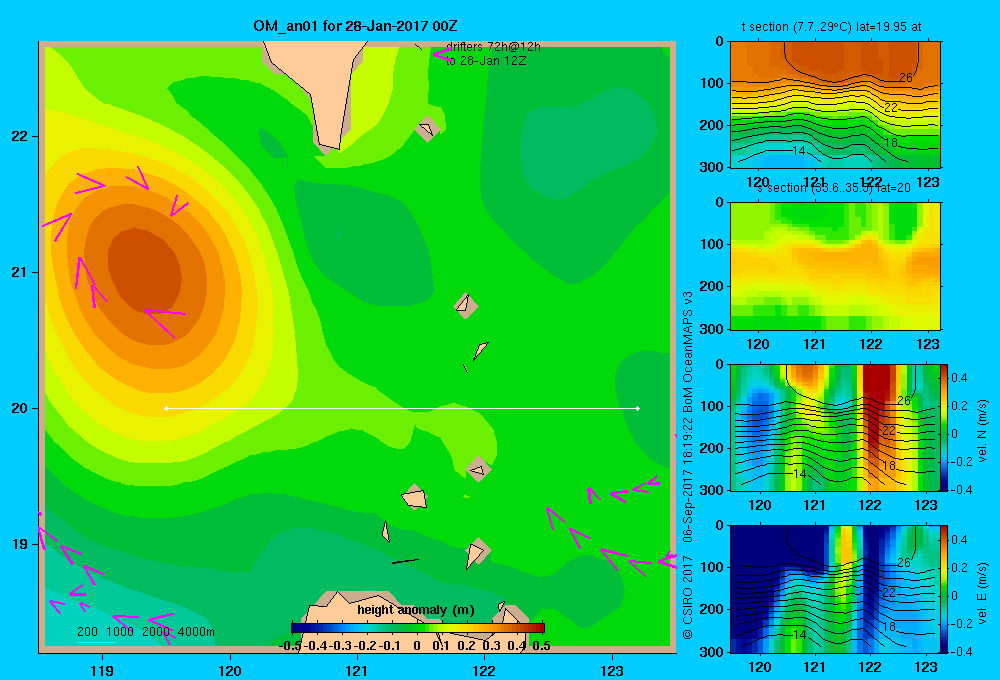
Task: Click the map title "OM_an01 for 28-Jan-2017 00Z"
Action: (x=355, y=26)
